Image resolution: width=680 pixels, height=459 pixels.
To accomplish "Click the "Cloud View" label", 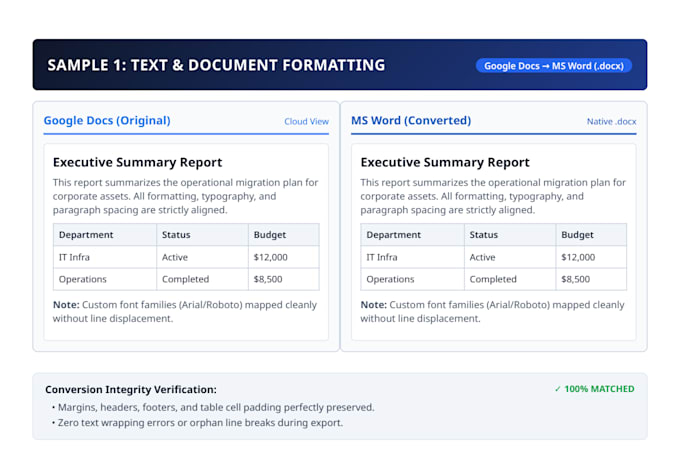I will 306,121.
